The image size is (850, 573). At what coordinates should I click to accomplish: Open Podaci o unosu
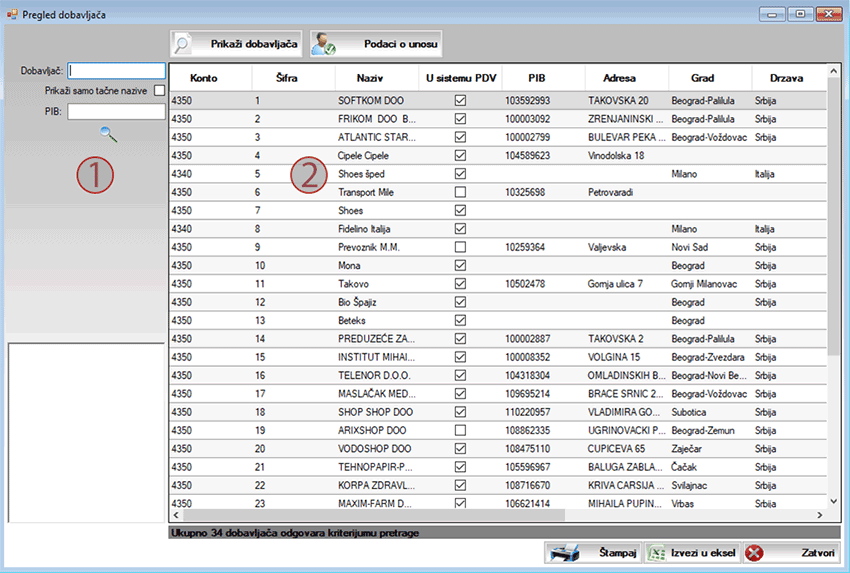click(376, 44)
